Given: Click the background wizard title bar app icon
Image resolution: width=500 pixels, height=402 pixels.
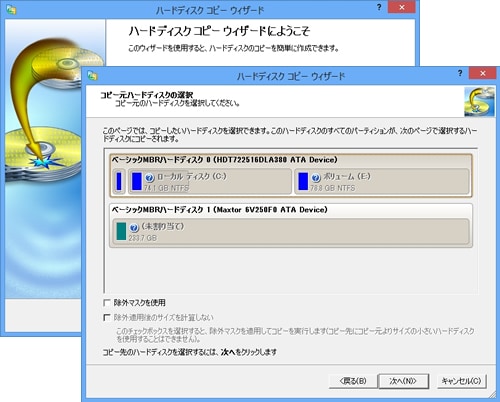Looking at the screenshot, I should [11, 10].
